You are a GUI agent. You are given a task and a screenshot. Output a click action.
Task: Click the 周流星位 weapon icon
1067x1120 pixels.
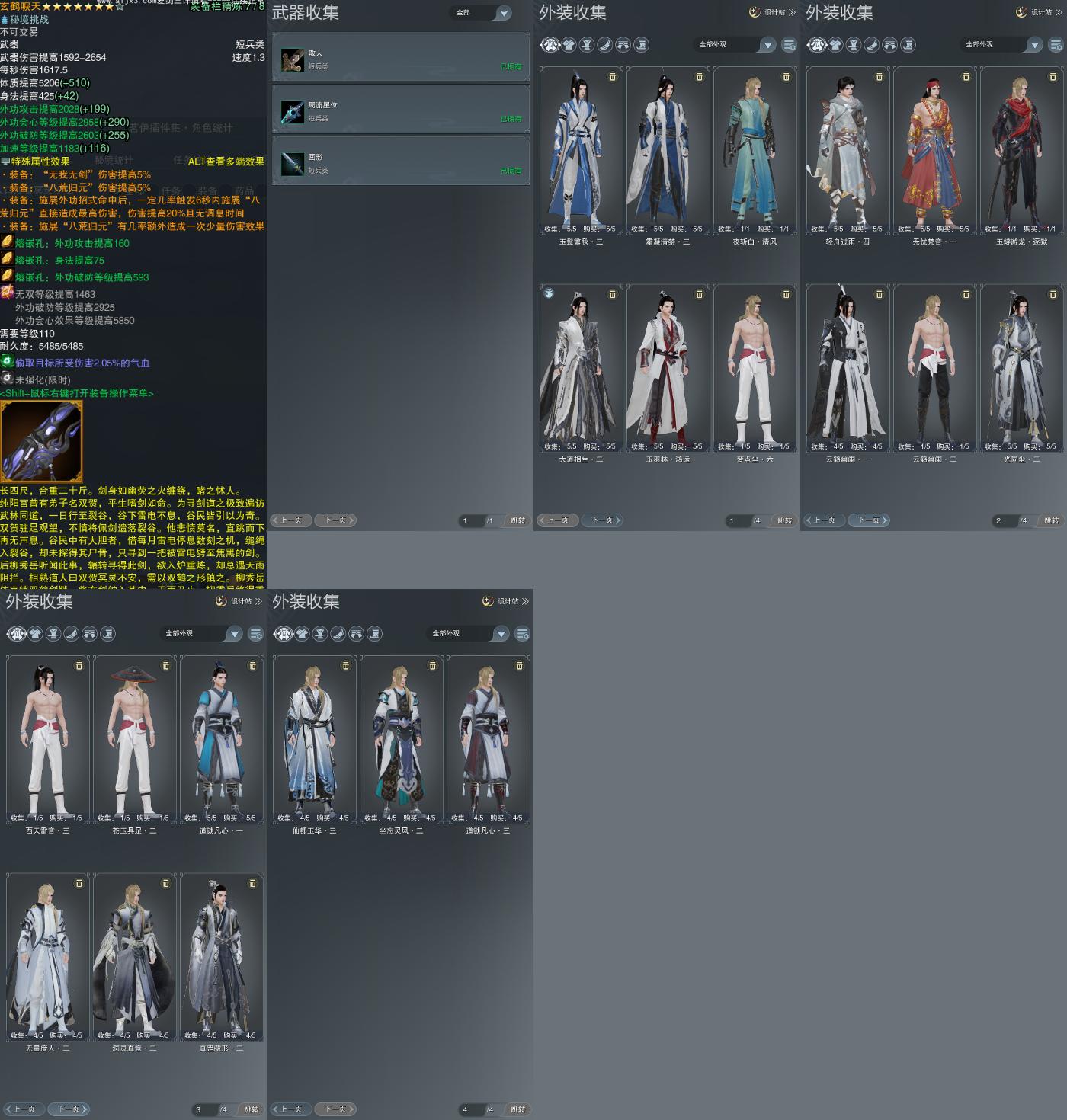click(x=293, y=111)
